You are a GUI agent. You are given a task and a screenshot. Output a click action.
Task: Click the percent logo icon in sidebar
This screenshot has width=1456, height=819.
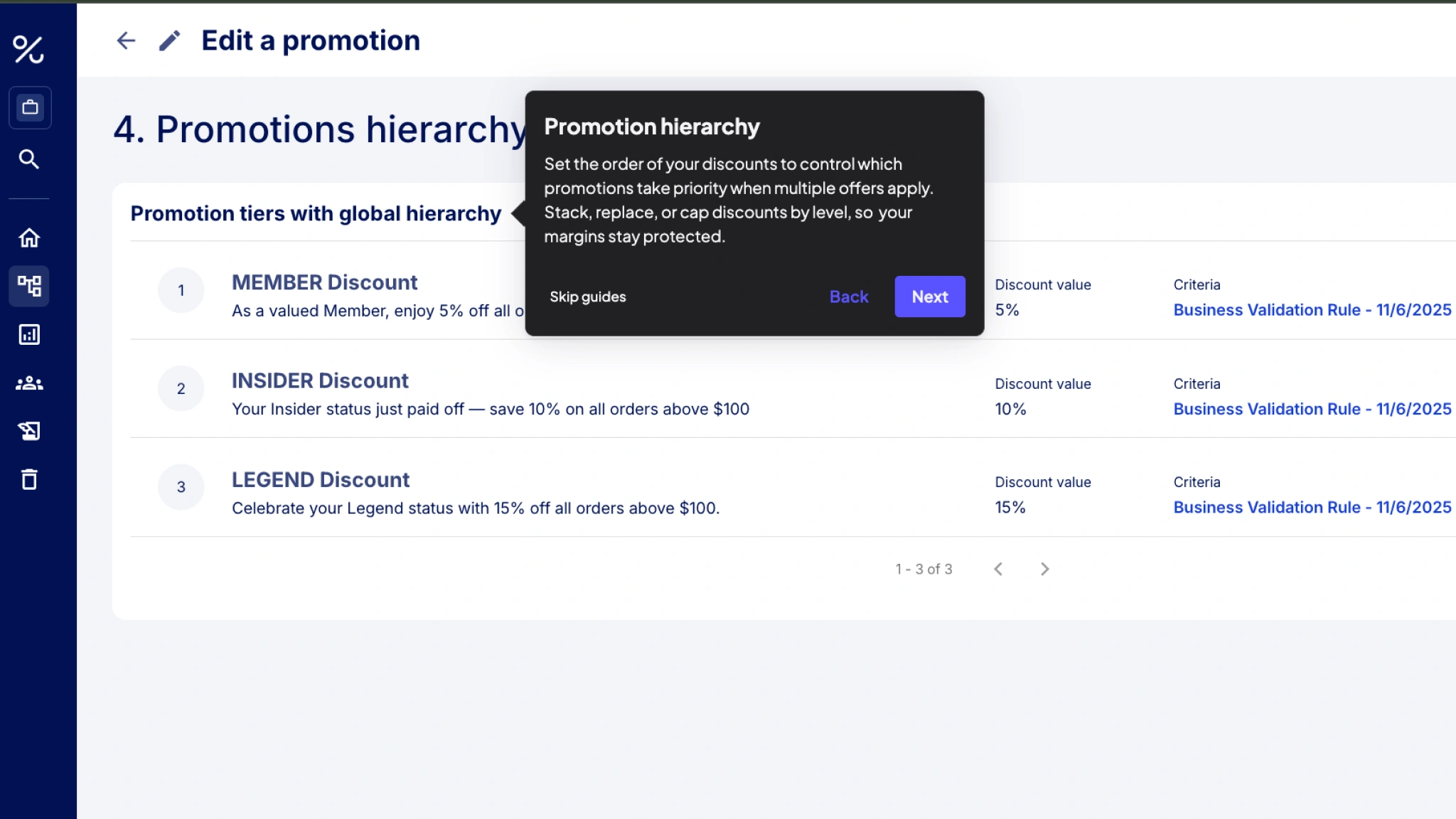[x=28, y=49]
